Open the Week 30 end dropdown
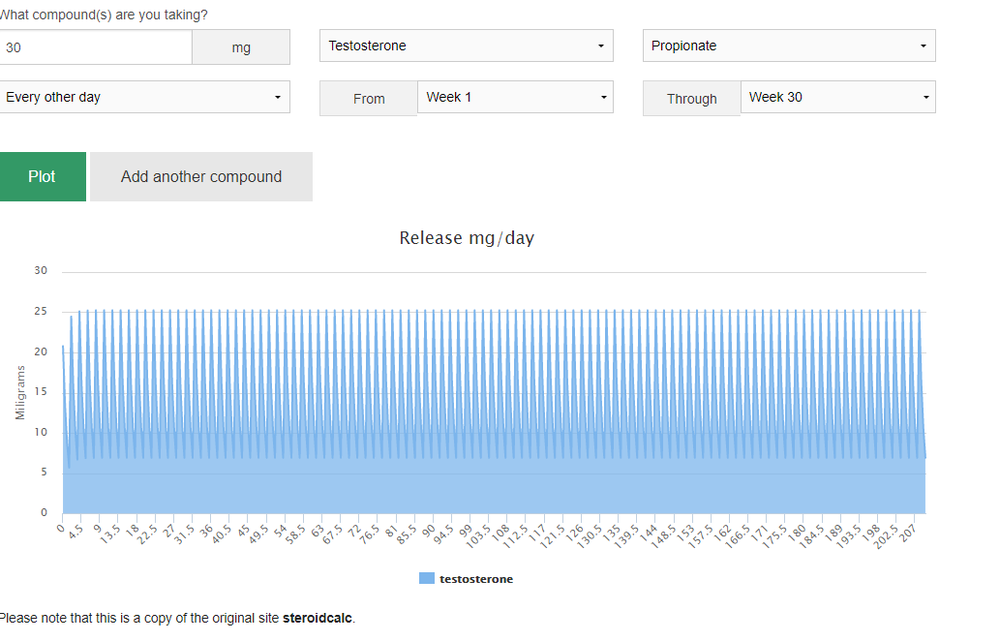 (837, 97)
